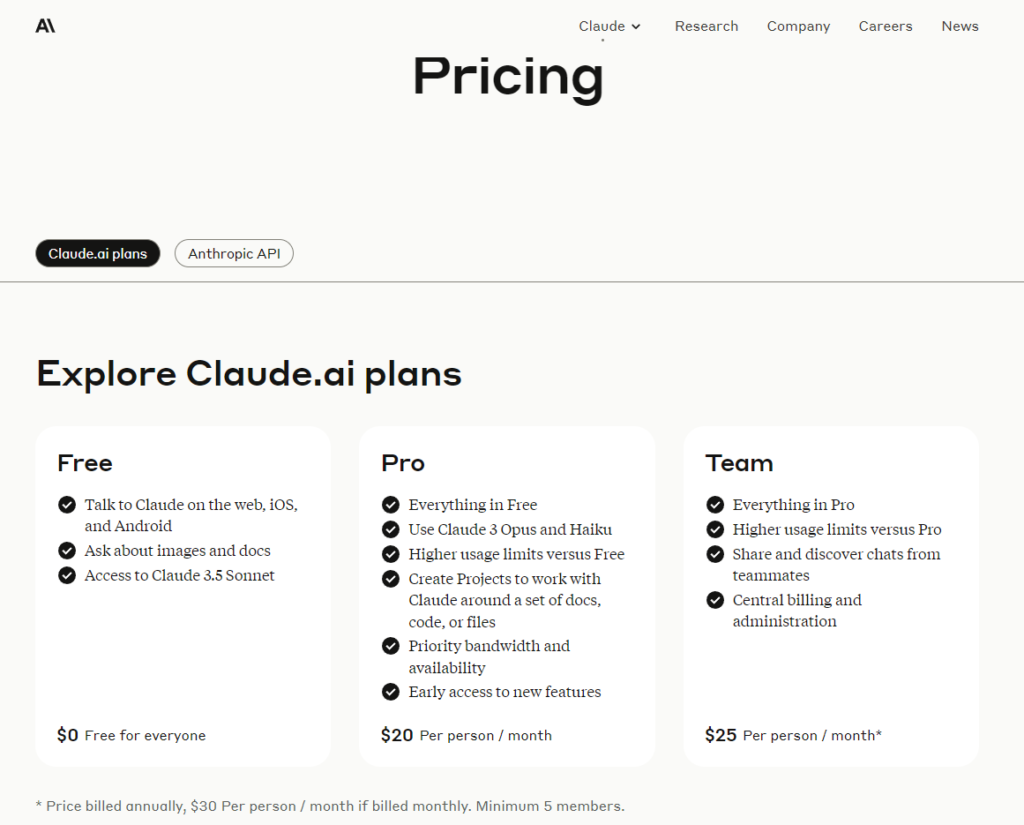Image resolution: width=1024 pixels, height=825 pixels.
Task: Open the News link
Action: click(960, 26)
